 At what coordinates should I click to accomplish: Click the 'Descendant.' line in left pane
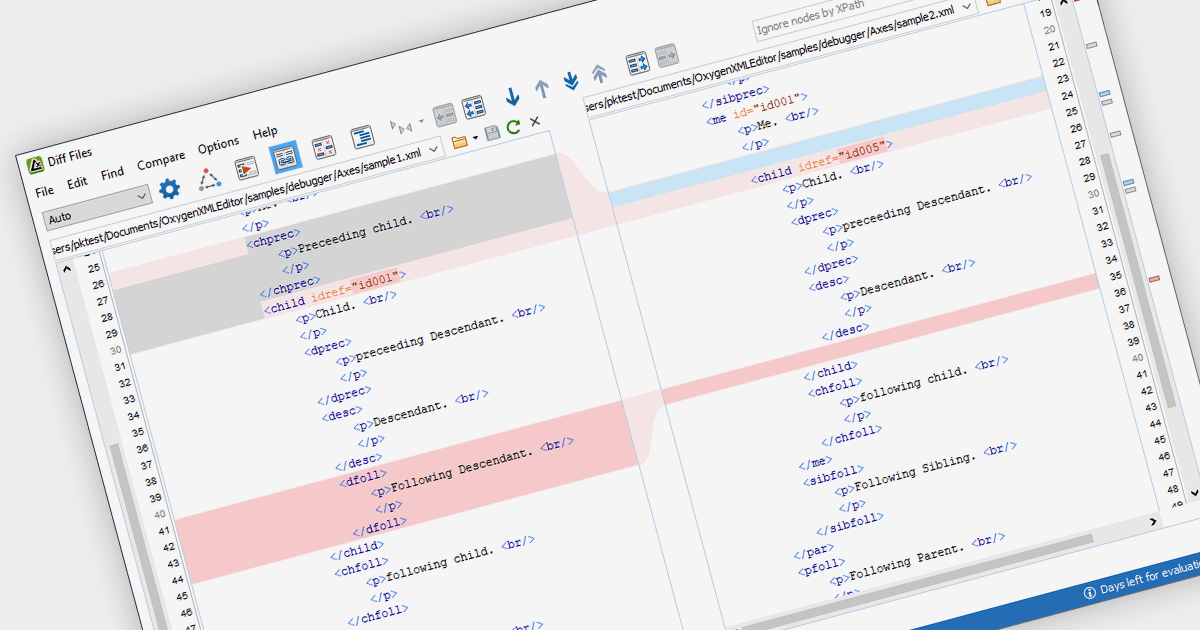pos(422,412)
